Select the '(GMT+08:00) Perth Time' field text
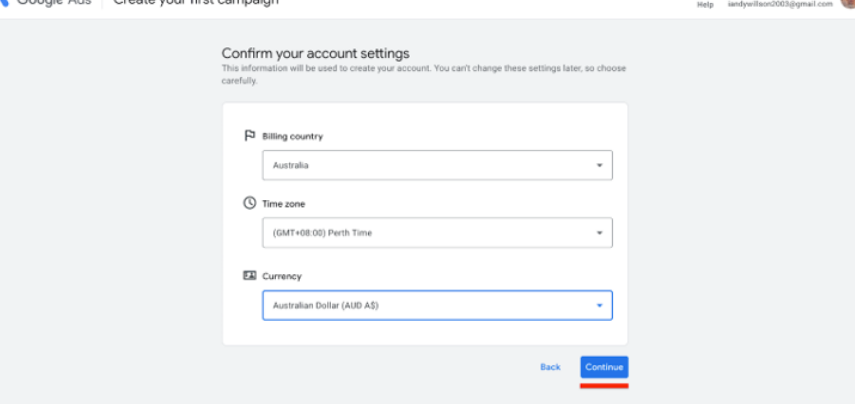 click(322, 233)
